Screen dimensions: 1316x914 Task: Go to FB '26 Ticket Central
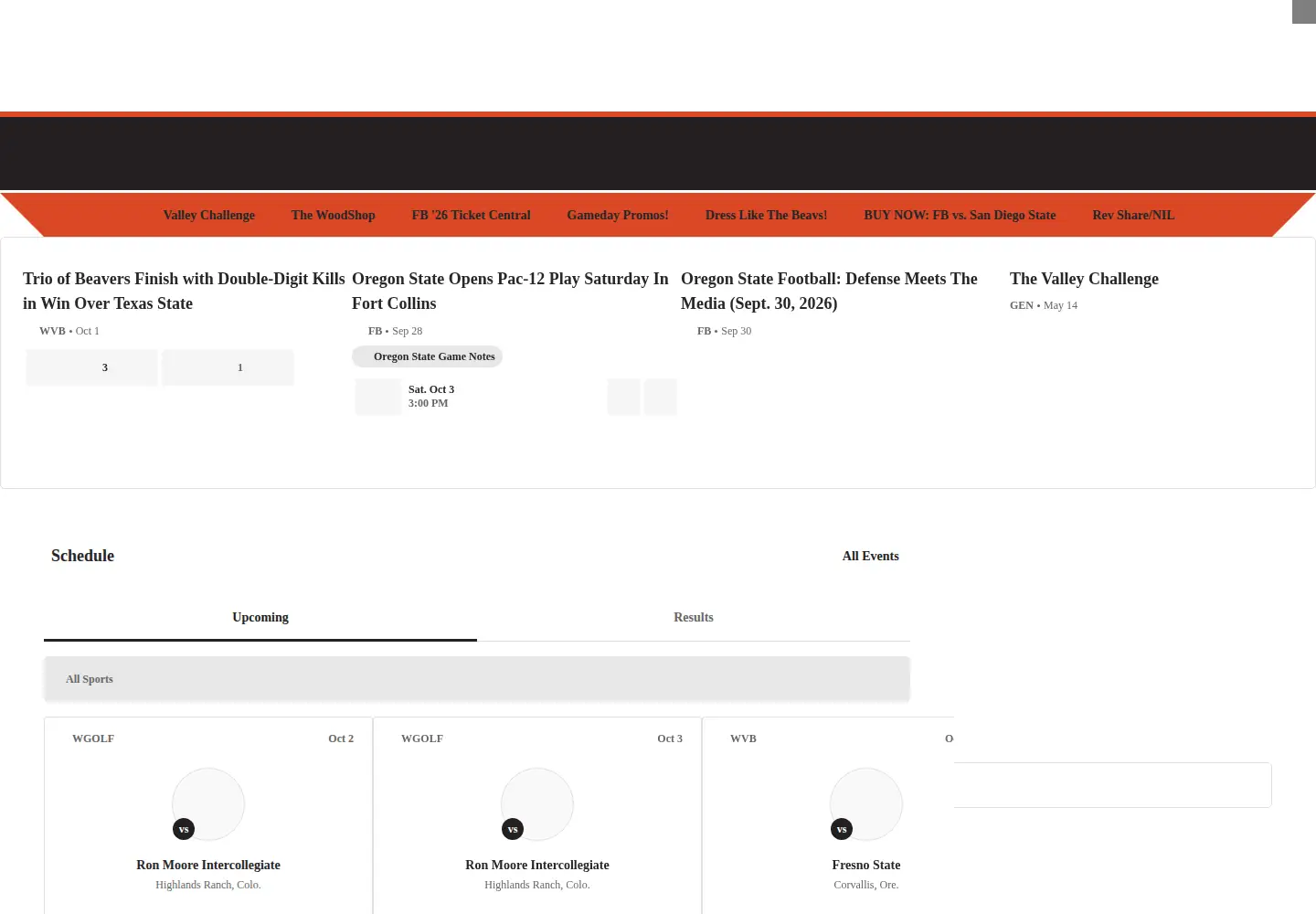coord(471,216)
